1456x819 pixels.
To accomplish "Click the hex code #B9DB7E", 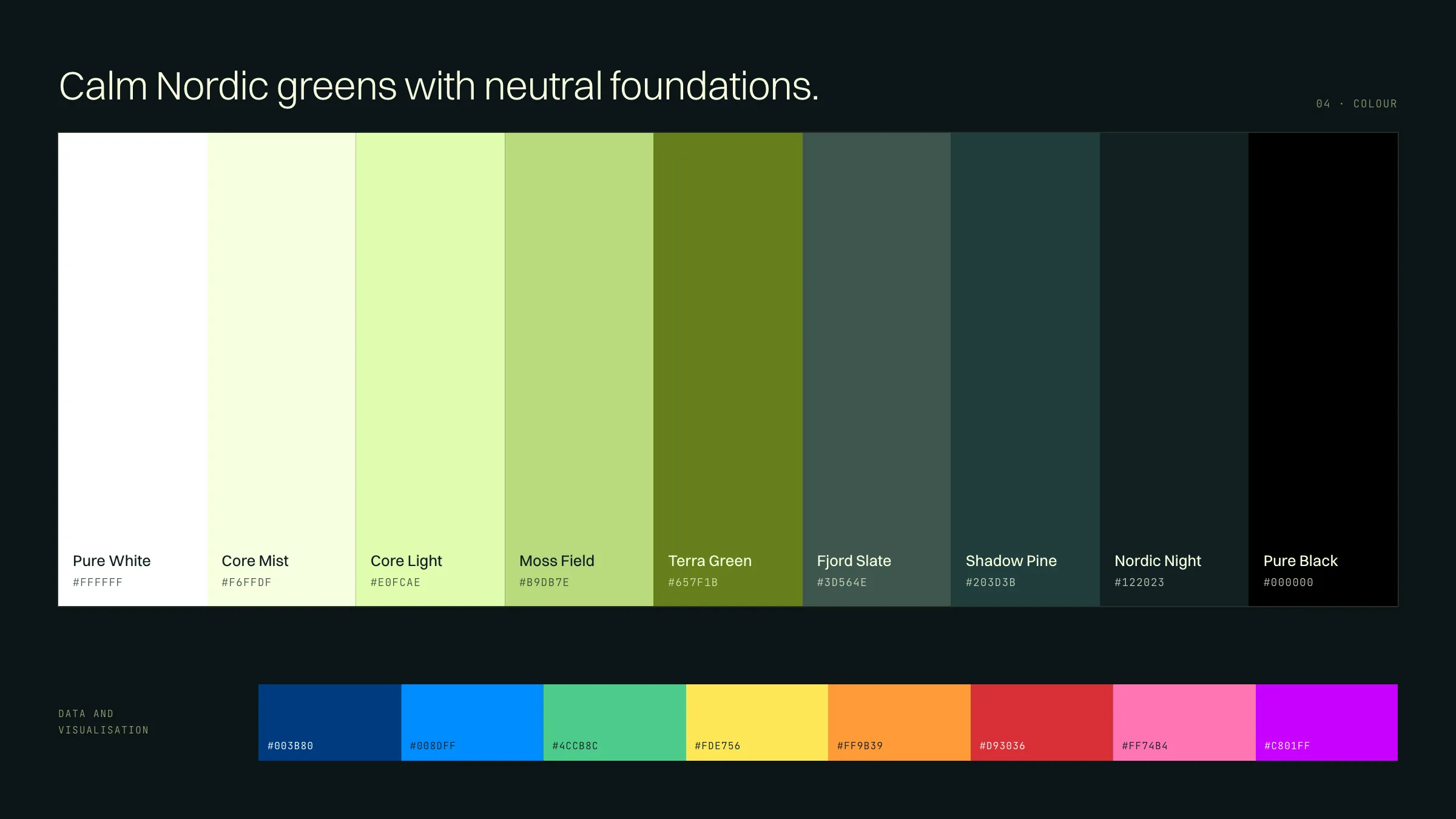I will [544, 582].
